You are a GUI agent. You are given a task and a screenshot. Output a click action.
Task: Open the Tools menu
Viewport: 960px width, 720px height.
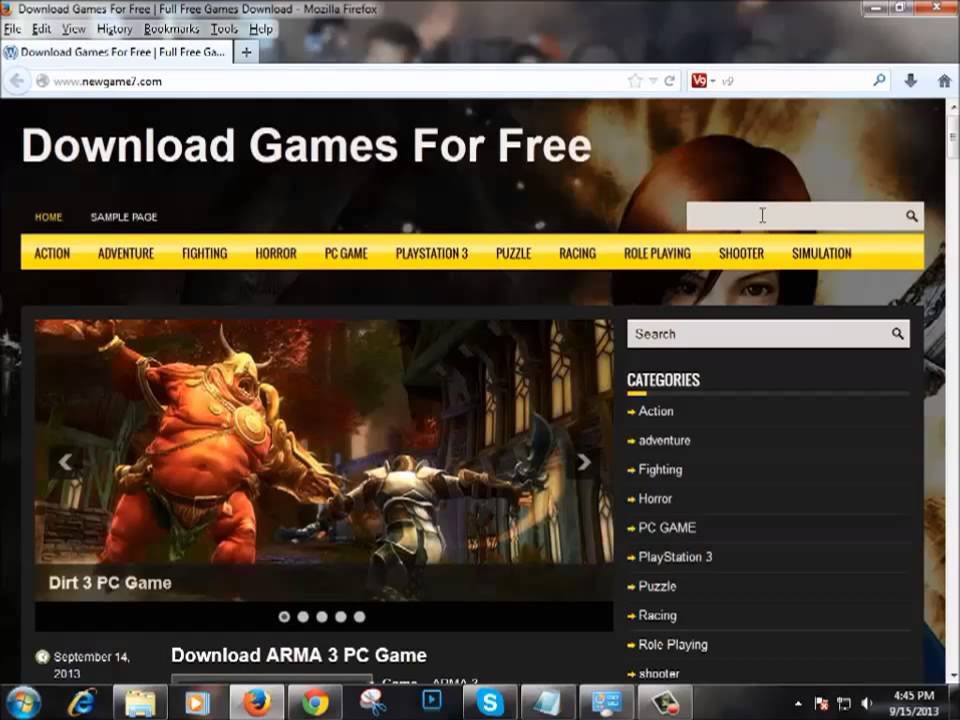tap(224, 29)
